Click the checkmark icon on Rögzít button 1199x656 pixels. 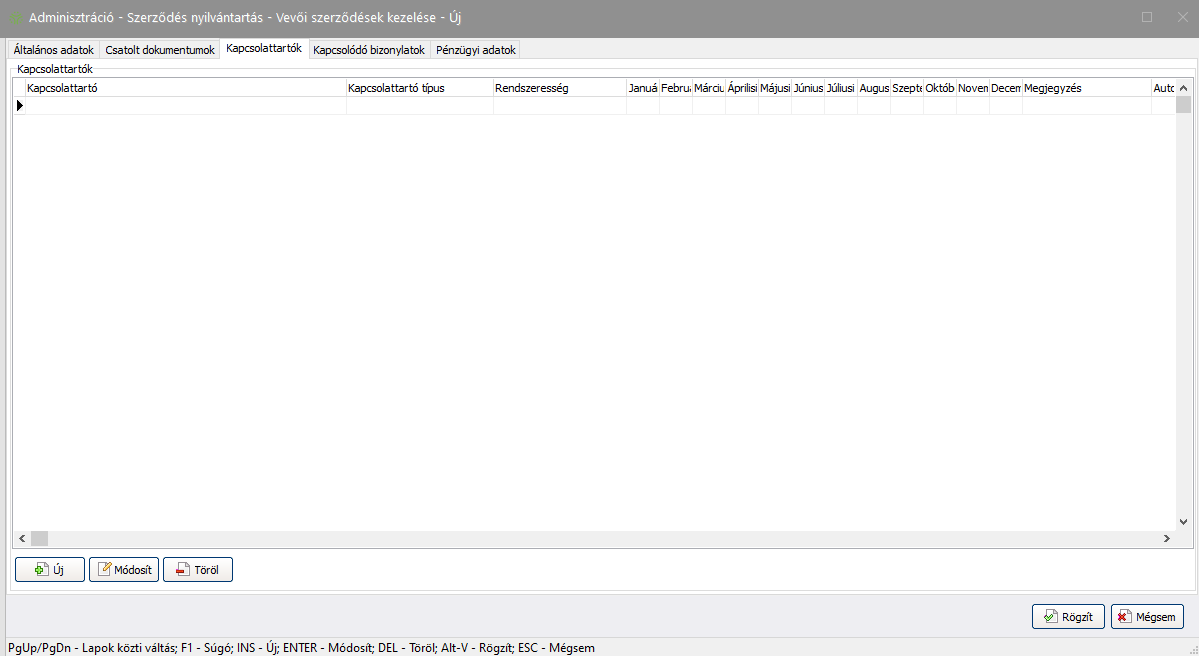pos(1050,617)
